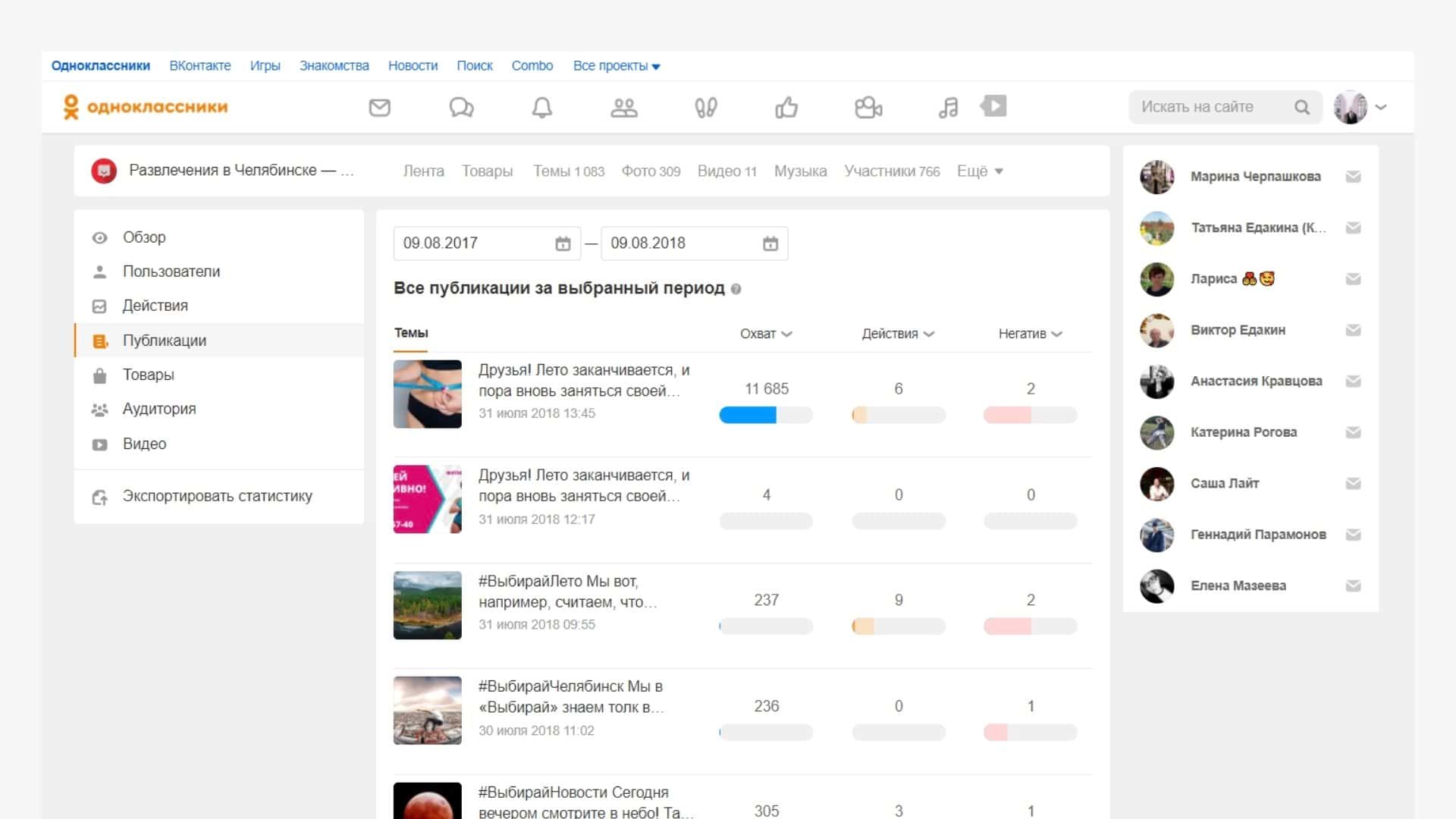Click calendar icon of start date field
The image size is (1456, 819).
point(563,243)
